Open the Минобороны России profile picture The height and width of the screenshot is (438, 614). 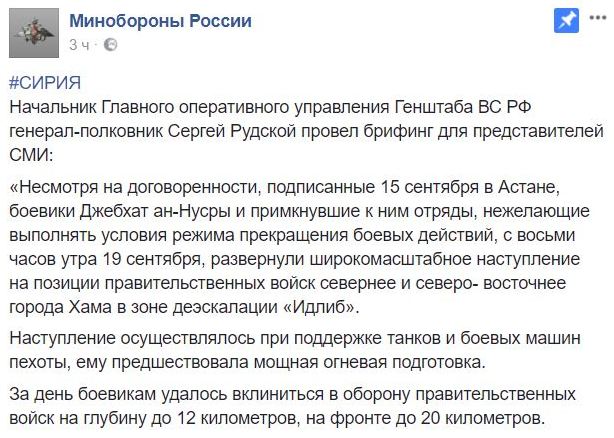coord(34,33)
